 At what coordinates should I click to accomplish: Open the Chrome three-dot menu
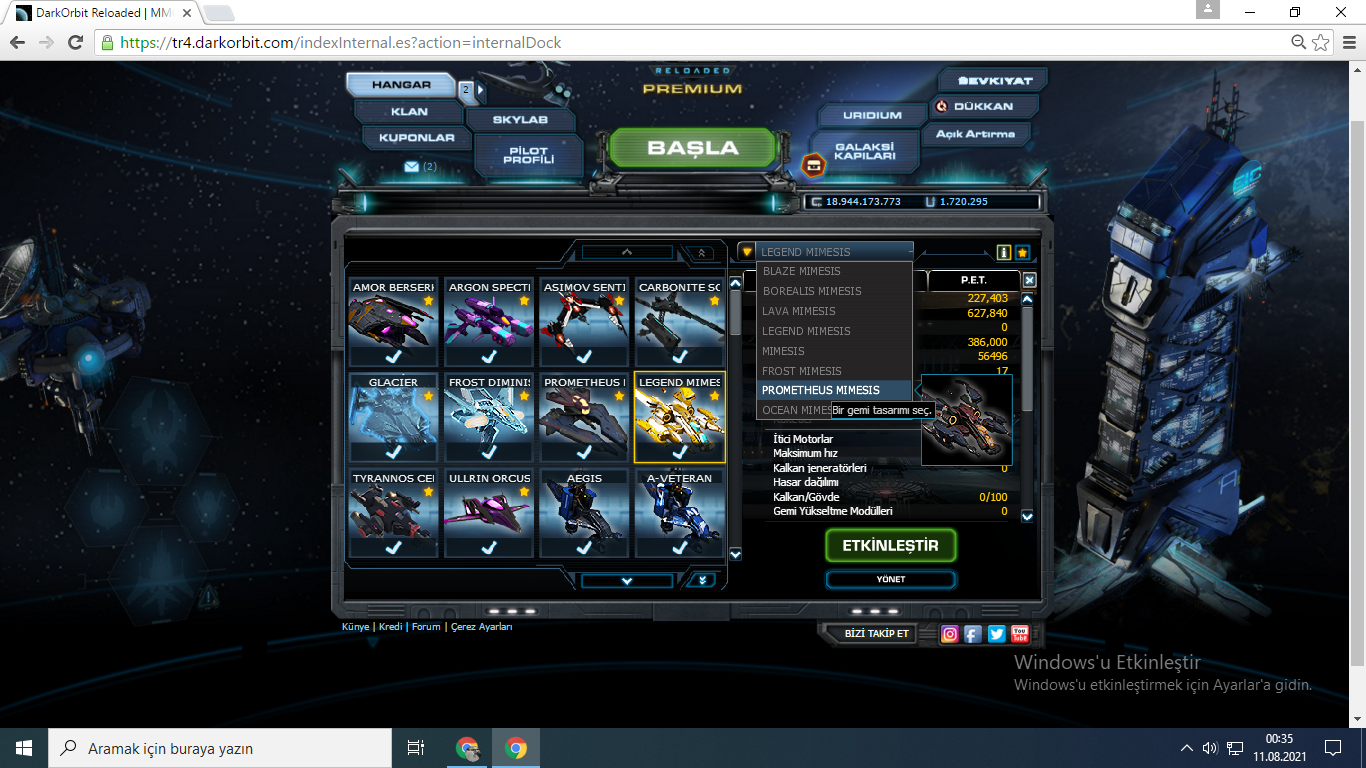pyautogui.click(x=1348, y=43)
